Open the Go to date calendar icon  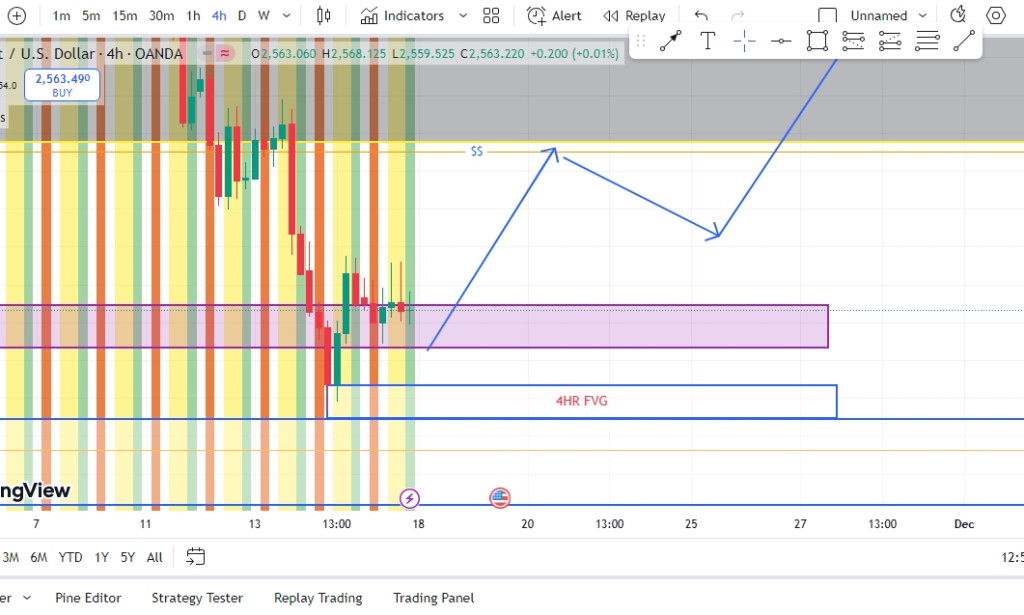click(195, 557)
